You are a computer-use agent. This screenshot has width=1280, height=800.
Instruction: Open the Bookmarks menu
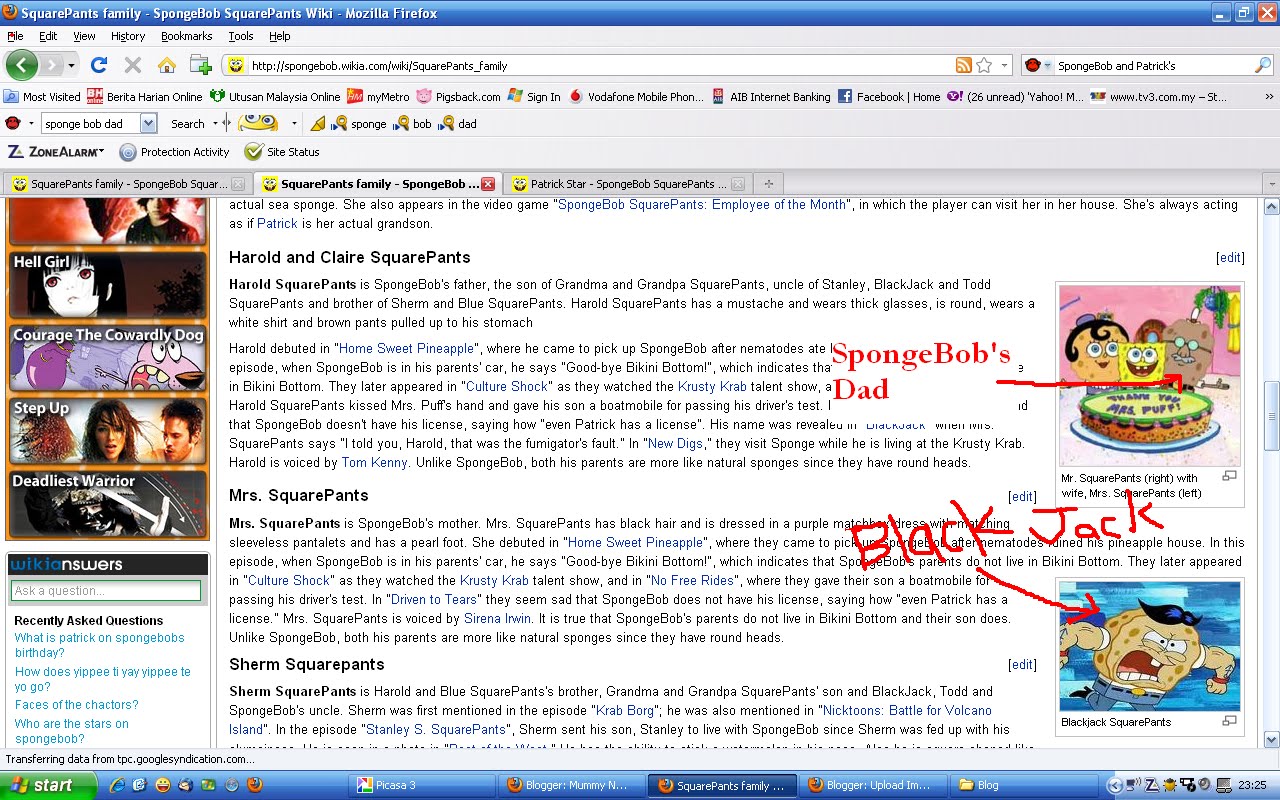(186, 36)
